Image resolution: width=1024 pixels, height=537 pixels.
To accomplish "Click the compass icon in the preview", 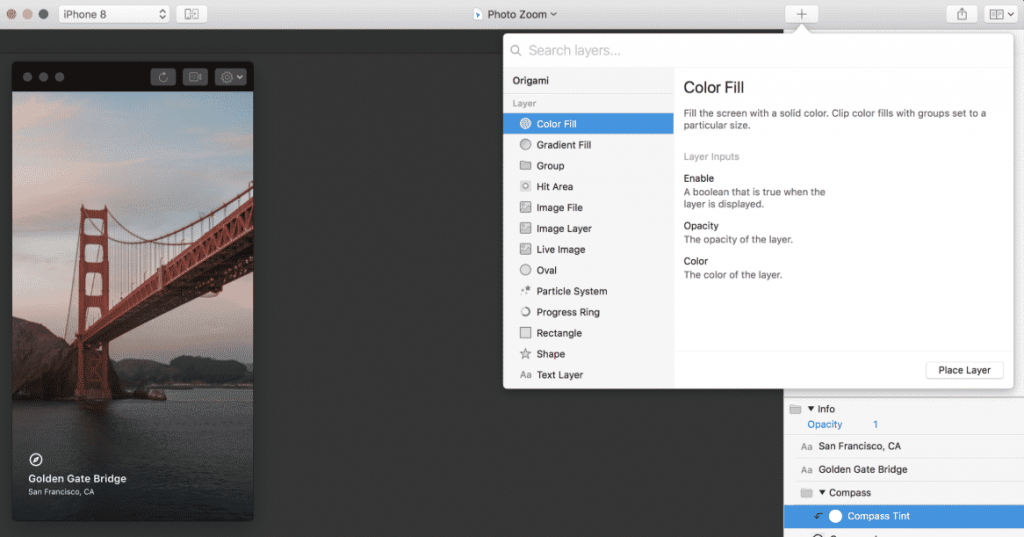I will 36,459.
